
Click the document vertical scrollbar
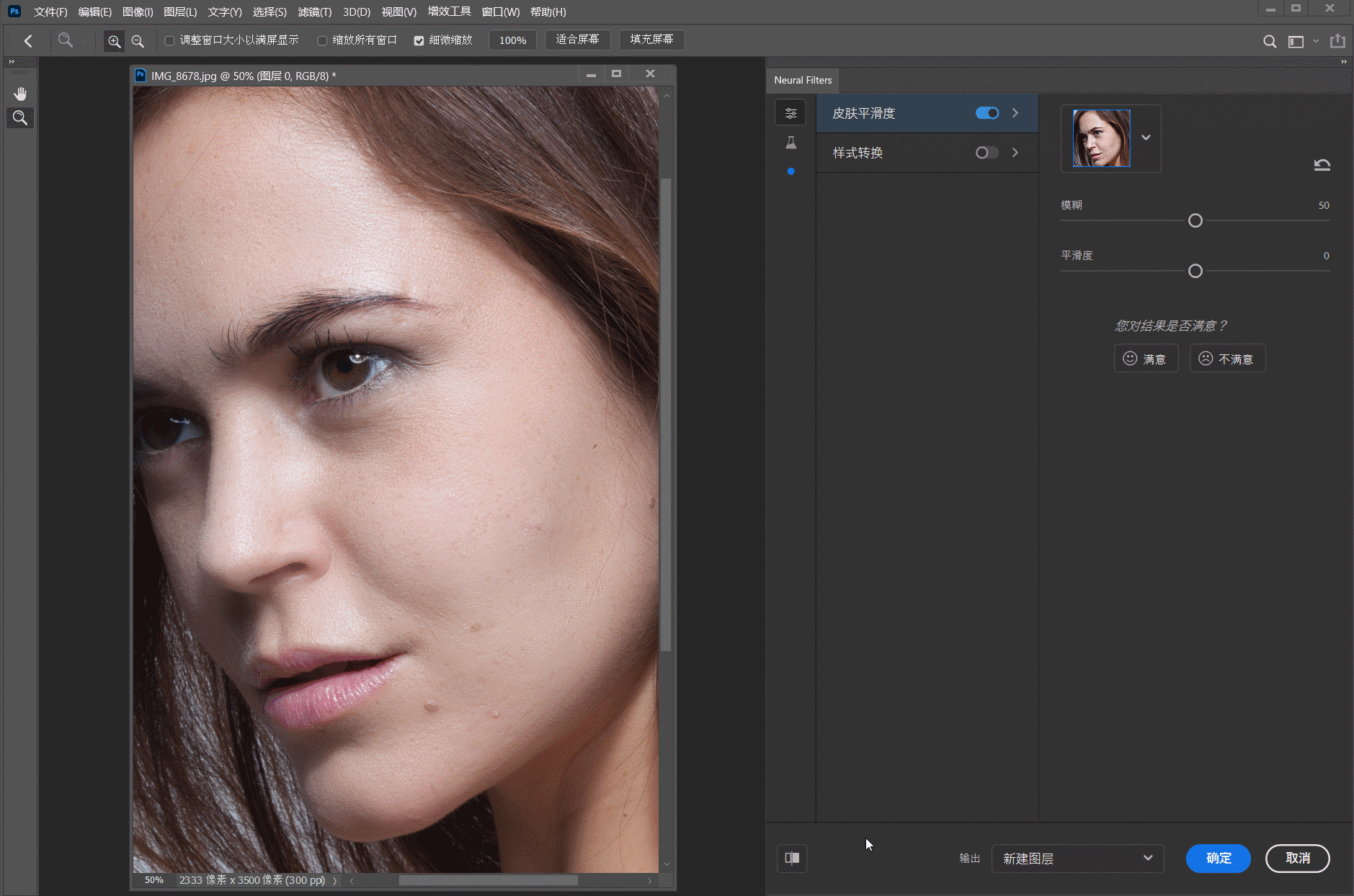coord(667,414)
